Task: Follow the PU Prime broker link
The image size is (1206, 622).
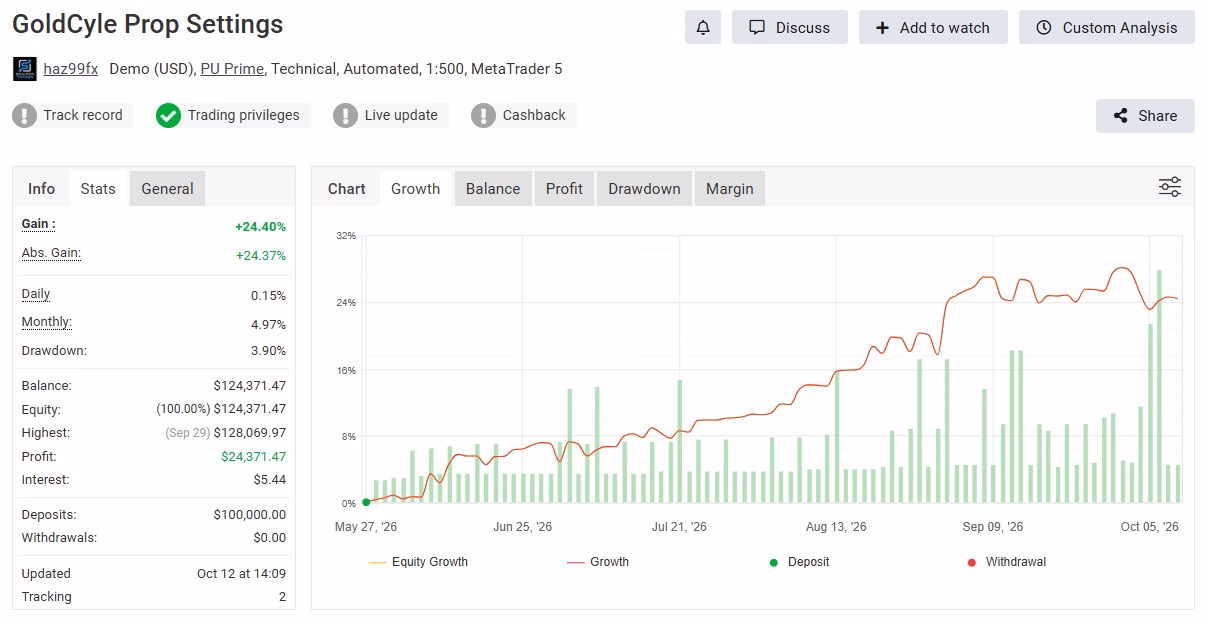Action: click(x=232, y=69)
